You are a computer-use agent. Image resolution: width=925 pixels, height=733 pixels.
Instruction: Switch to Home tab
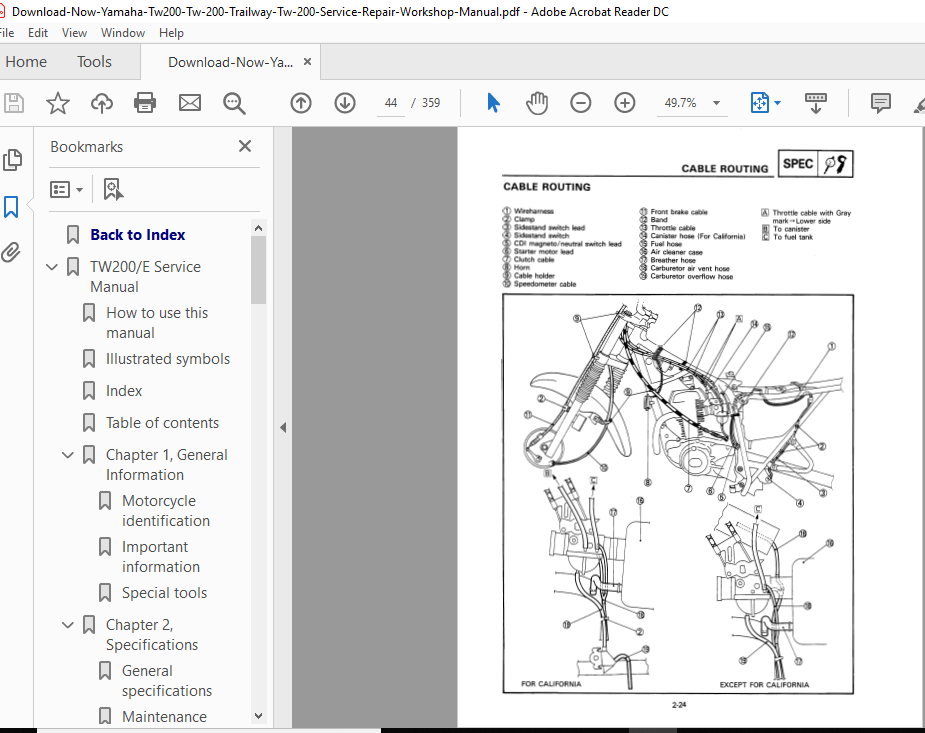pyautogui.click(x=26, y=61)
